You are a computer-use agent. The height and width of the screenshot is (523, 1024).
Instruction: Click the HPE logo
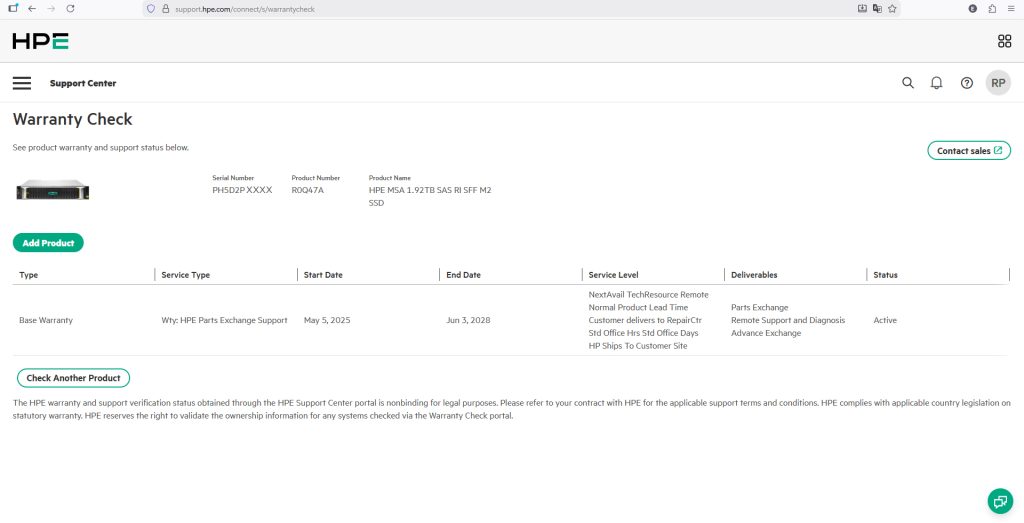point(40,41)
